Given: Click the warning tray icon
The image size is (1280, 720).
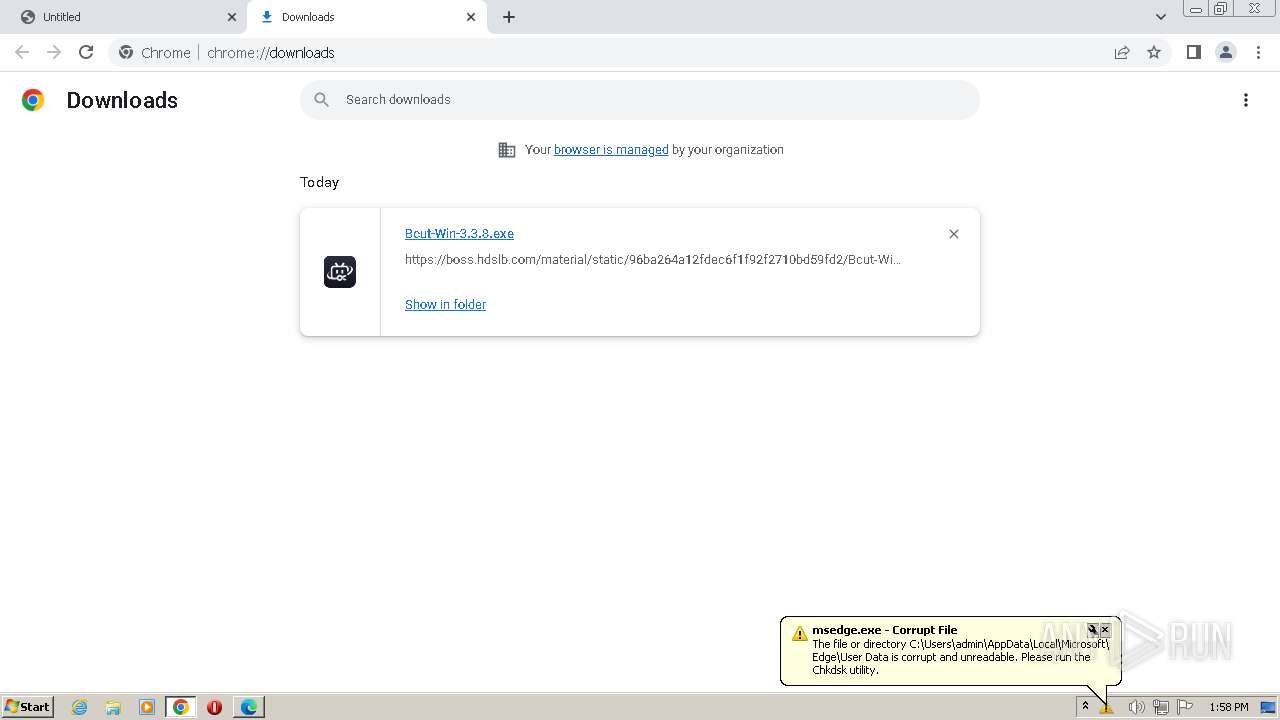Looking at the screenshot, I should [1106, 708].
